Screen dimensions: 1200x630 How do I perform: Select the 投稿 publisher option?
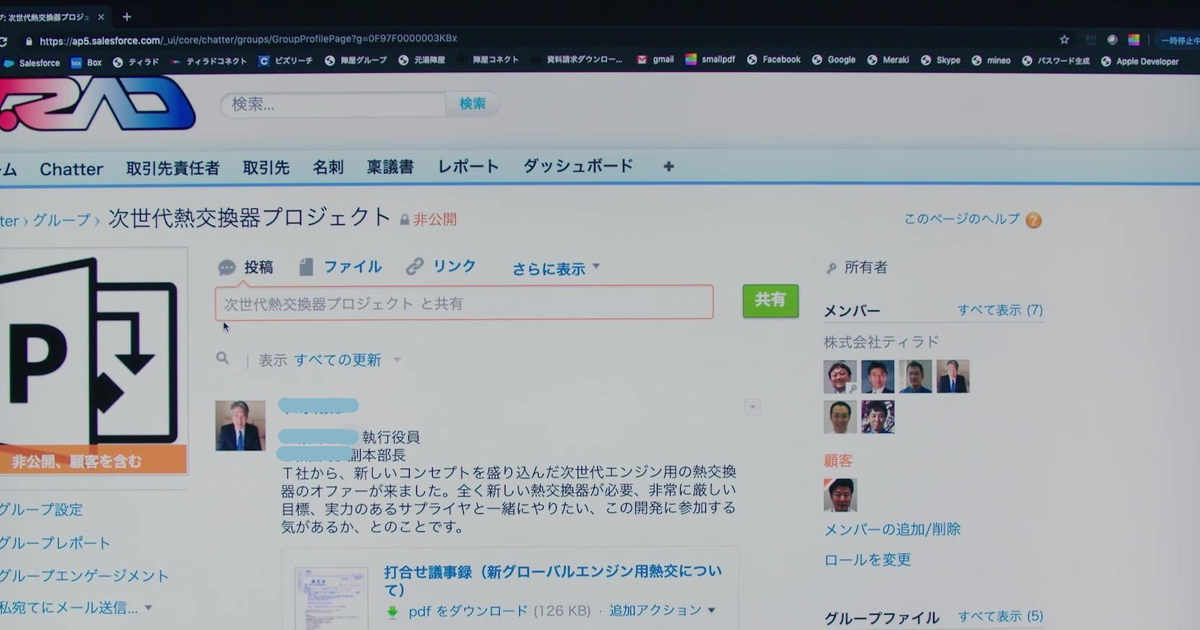click(x=245, y=267)
